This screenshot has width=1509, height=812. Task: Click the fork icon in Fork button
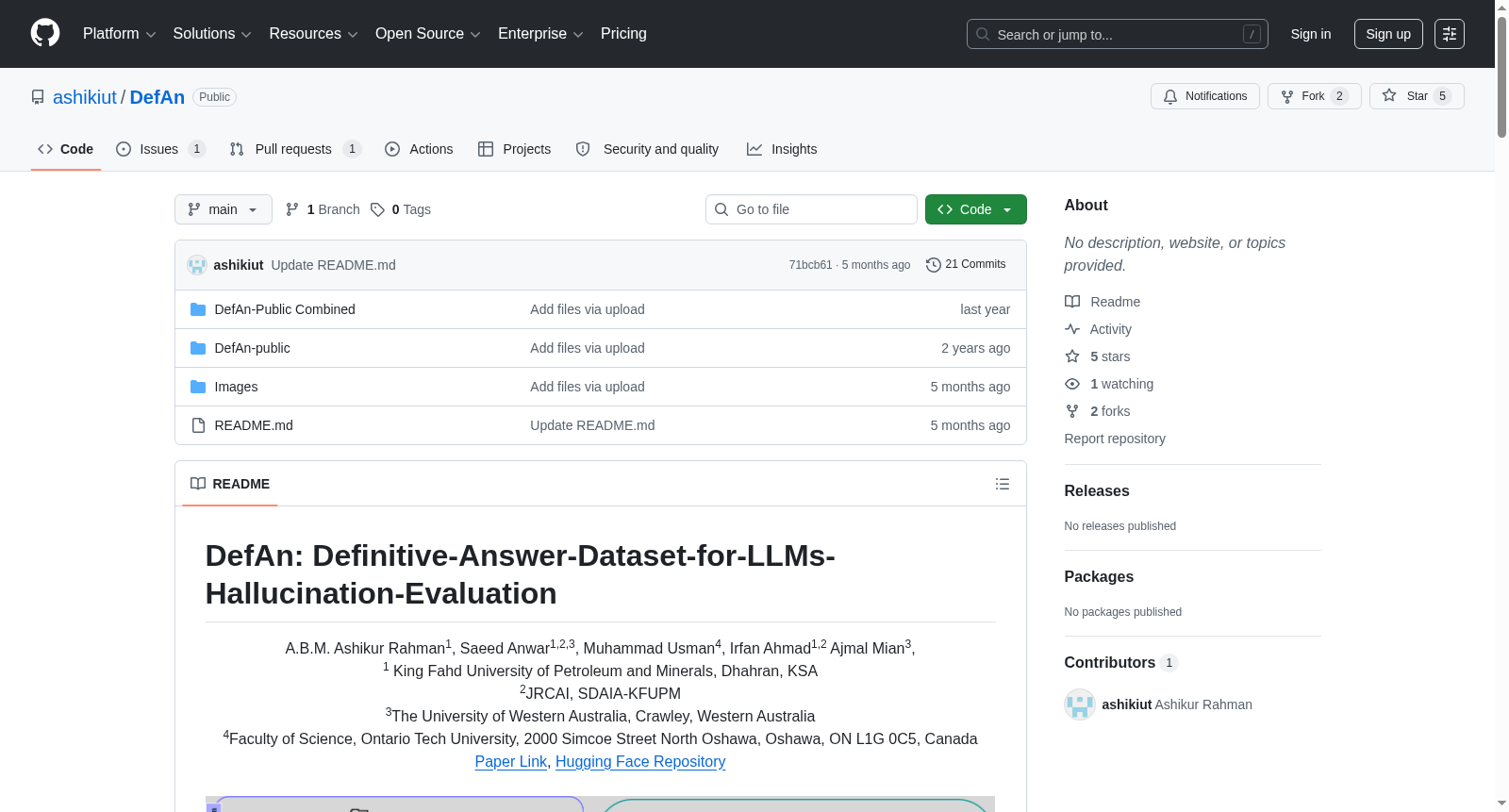pos(1287,96)
